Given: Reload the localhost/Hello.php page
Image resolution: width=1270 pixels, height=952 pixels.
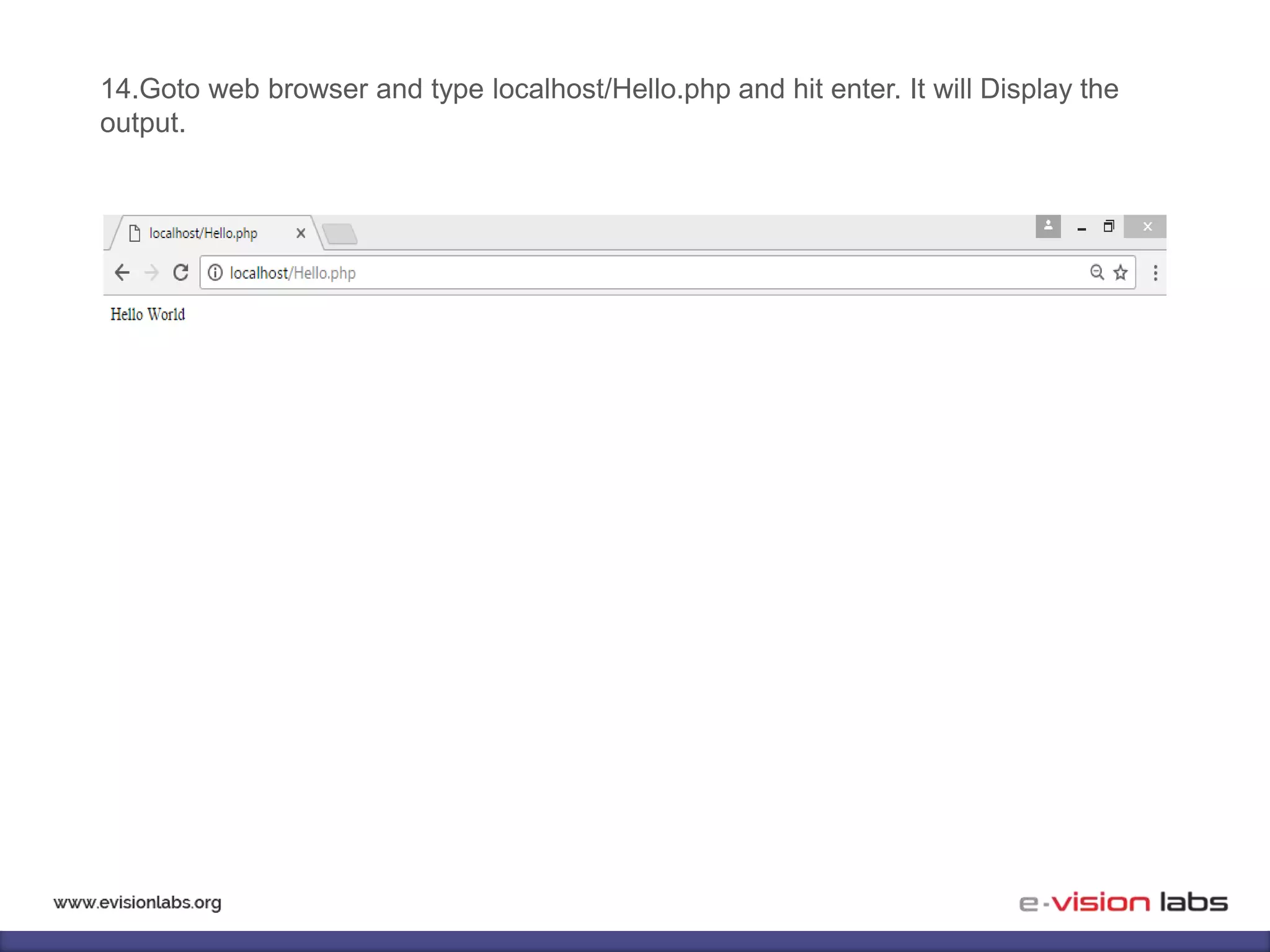Looking at the screenshot, I should pos(180,272).
